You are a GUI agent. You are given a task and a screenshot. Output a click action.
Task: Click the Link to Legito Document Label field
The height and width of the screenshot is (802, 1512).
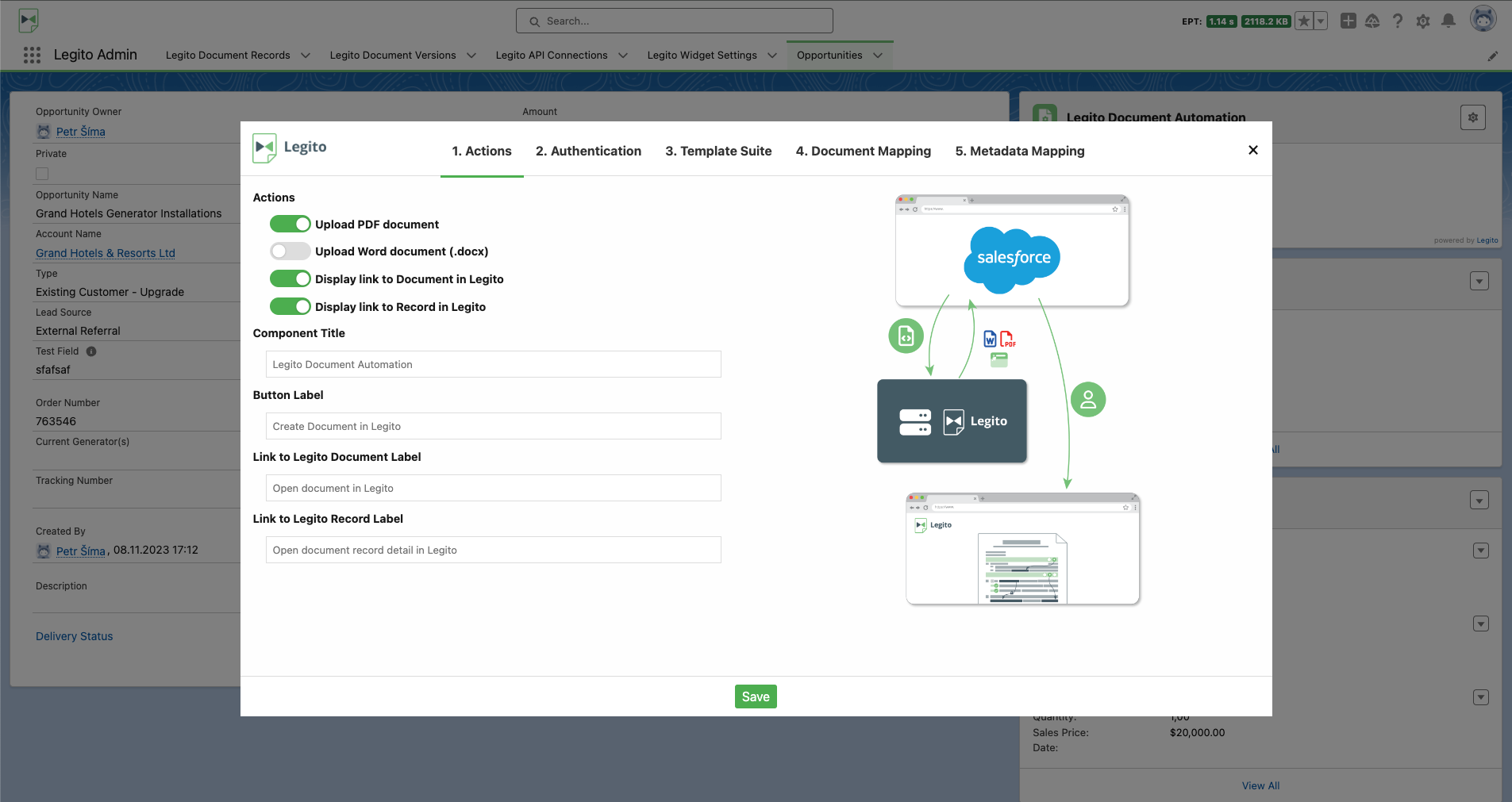pos(493,488)
